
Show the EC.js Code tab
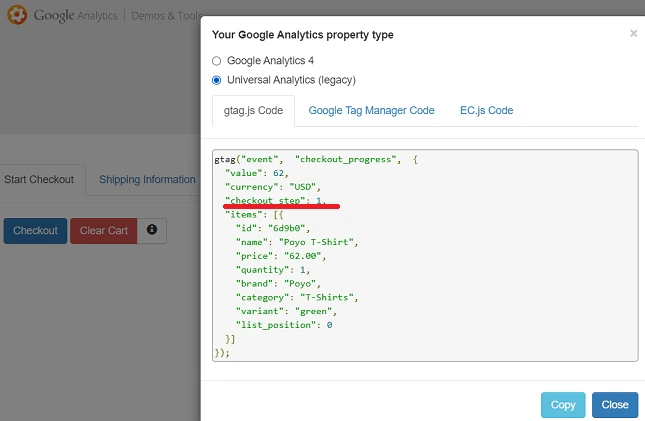pos(486,111)
